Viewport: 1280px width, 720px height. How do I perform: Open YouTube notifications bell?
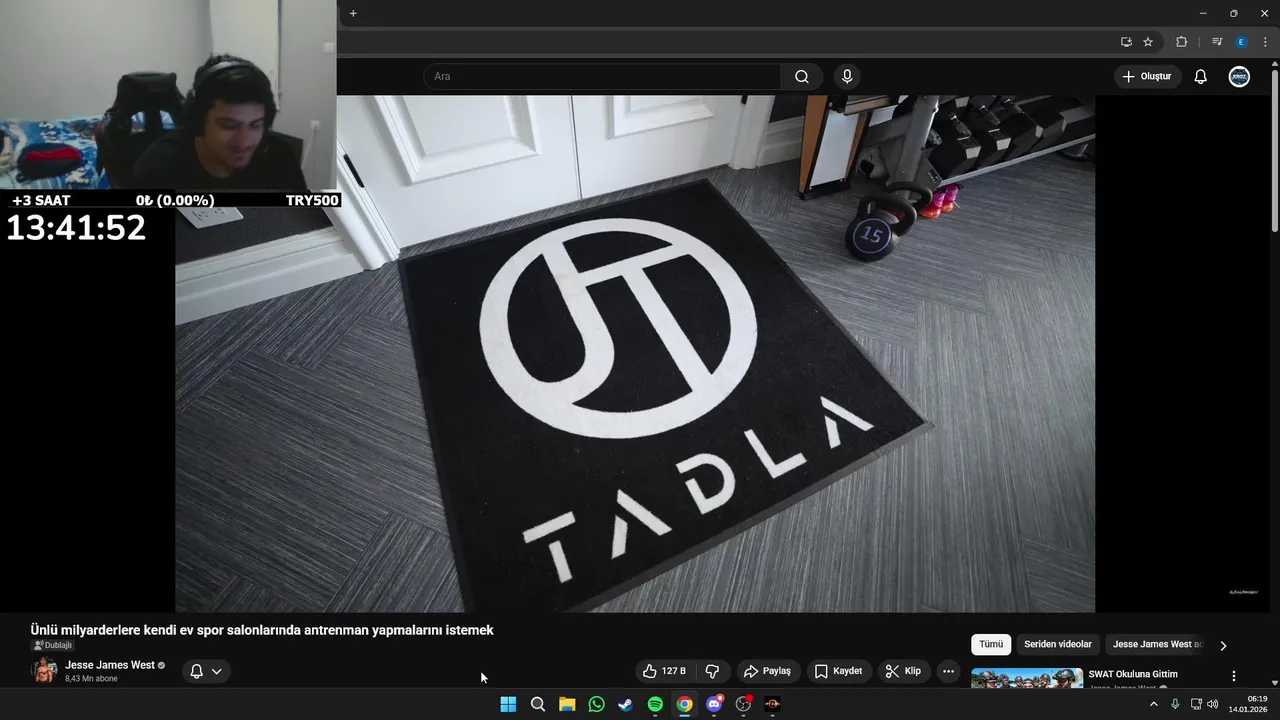coord(1201,77)
